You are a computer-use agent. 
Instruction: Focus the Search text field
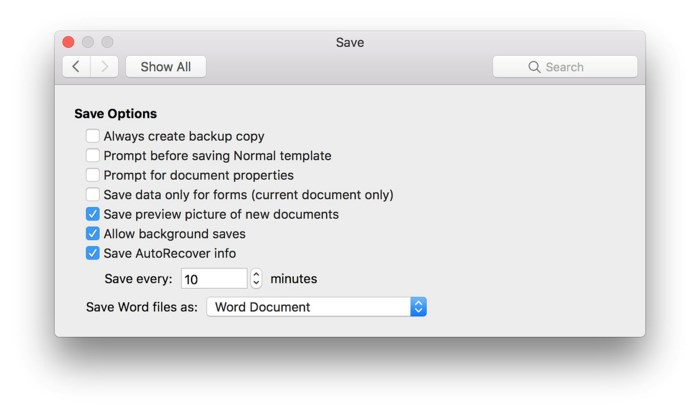(575, 67)
